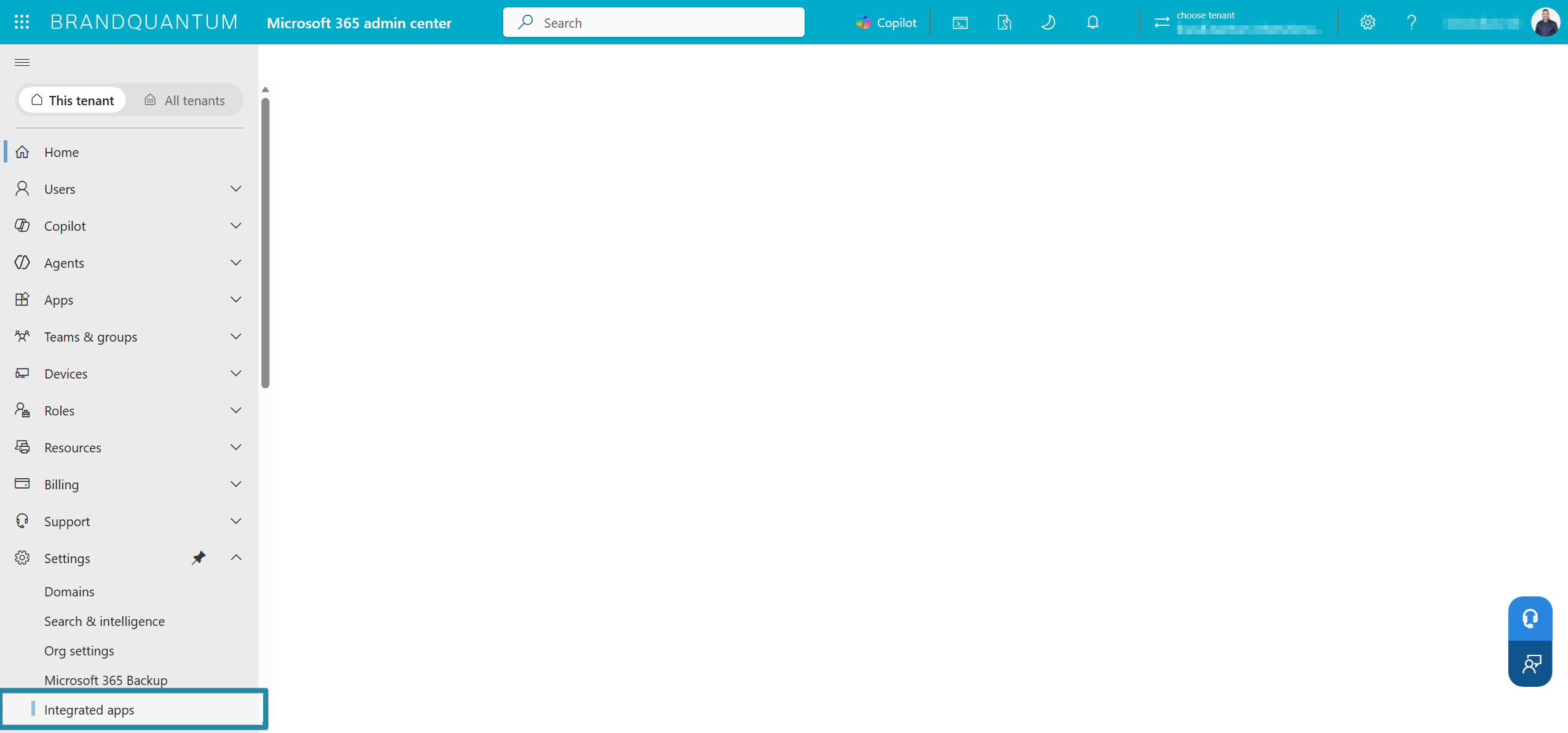Screen dimensions: 1568x733
Task: Expand the Resources section chevron
Action: (x=236, y=447)
